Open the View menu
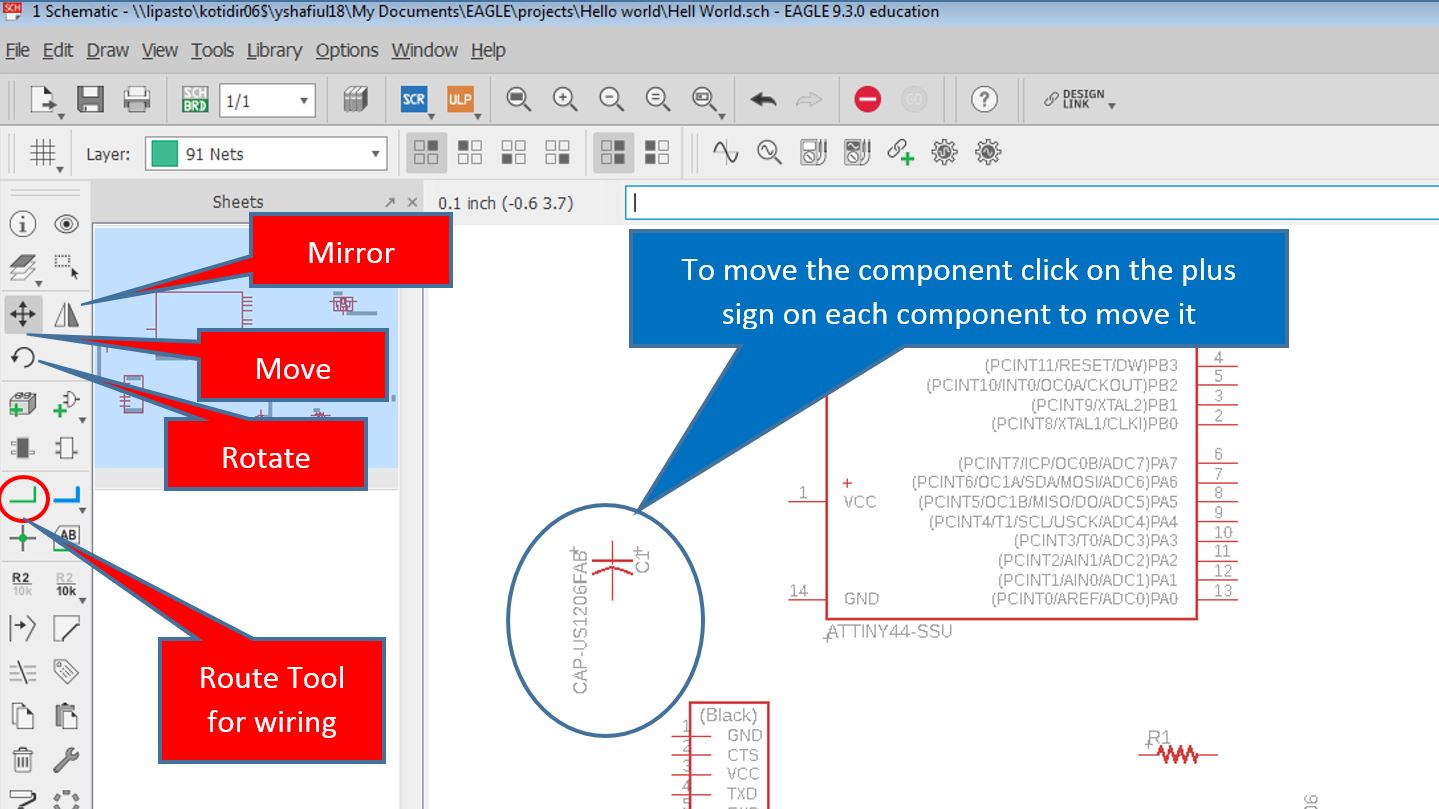This screenshot has height=809, width=1439. click(x=160, y=50)
